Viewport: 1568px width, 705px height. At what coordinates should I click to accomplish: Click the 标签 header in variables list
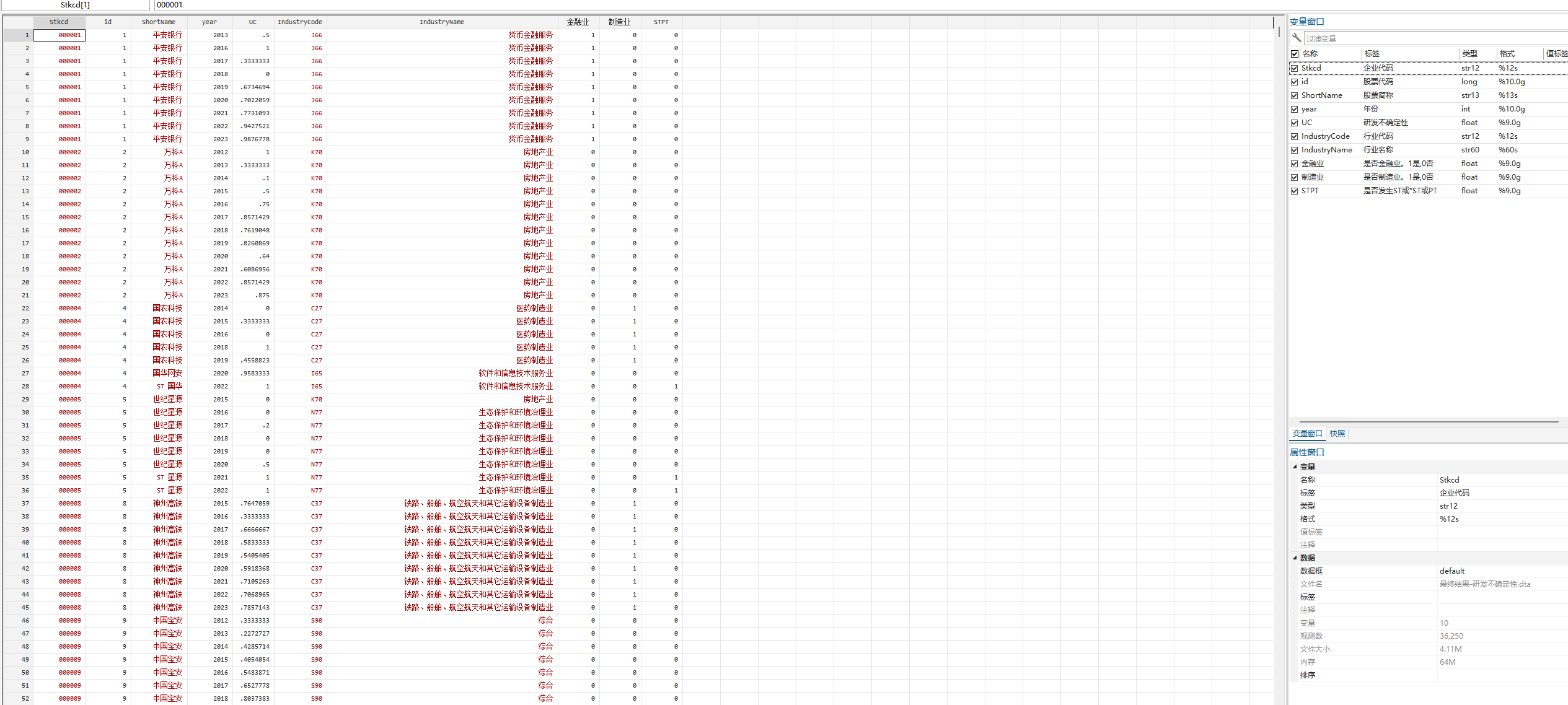(x=1372, y=54)
